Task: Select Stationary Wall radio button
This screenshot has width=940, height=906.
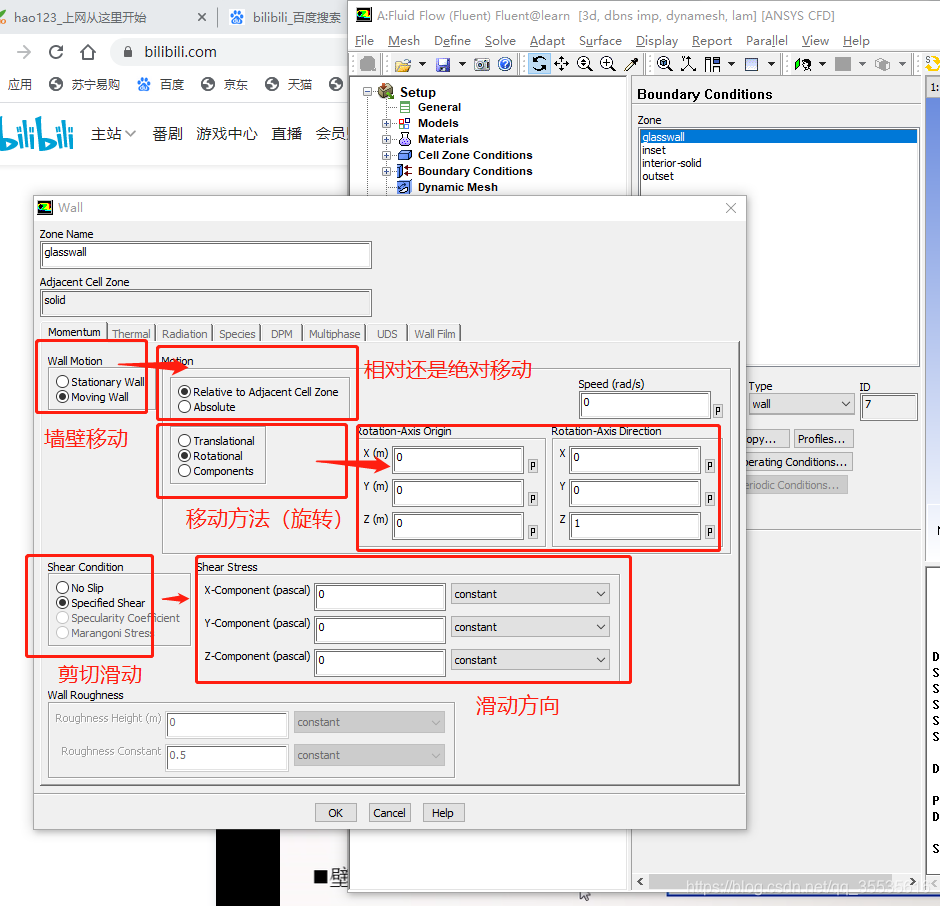Action: click(62, 381)
